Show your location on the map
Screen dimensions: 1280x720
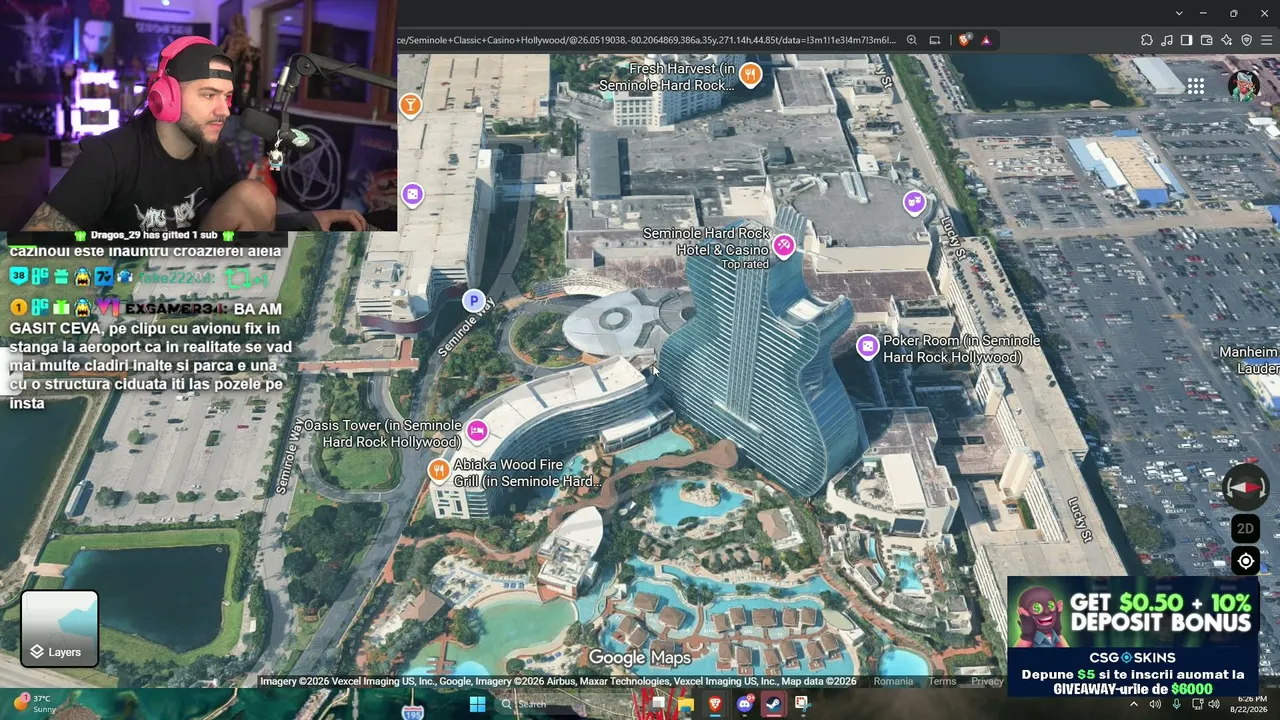pos(1246,561)
